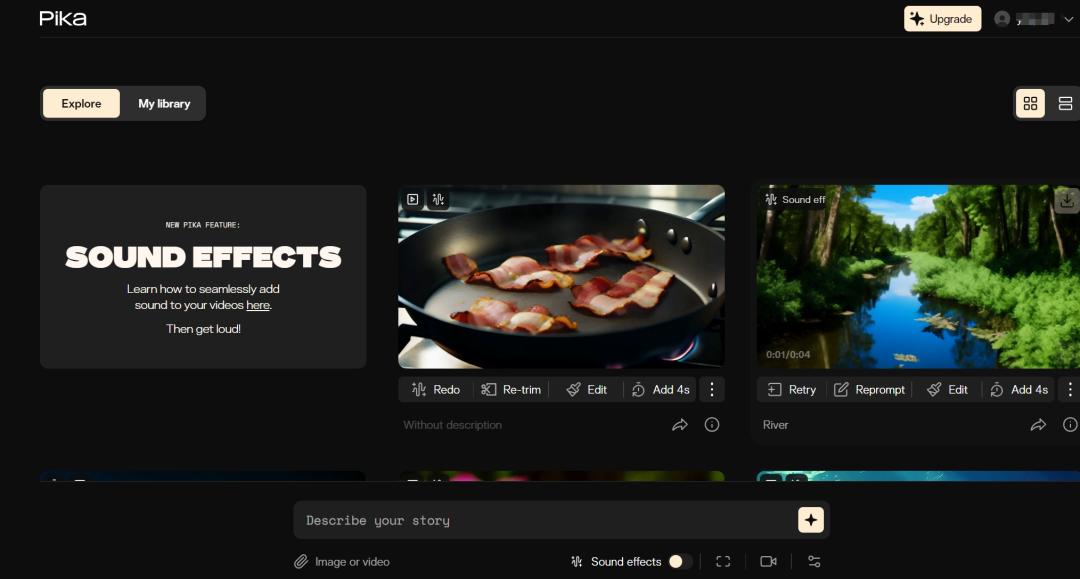Click the Upgrade button
Viewport: 1080px width, 579px height.
pos(942,19)
